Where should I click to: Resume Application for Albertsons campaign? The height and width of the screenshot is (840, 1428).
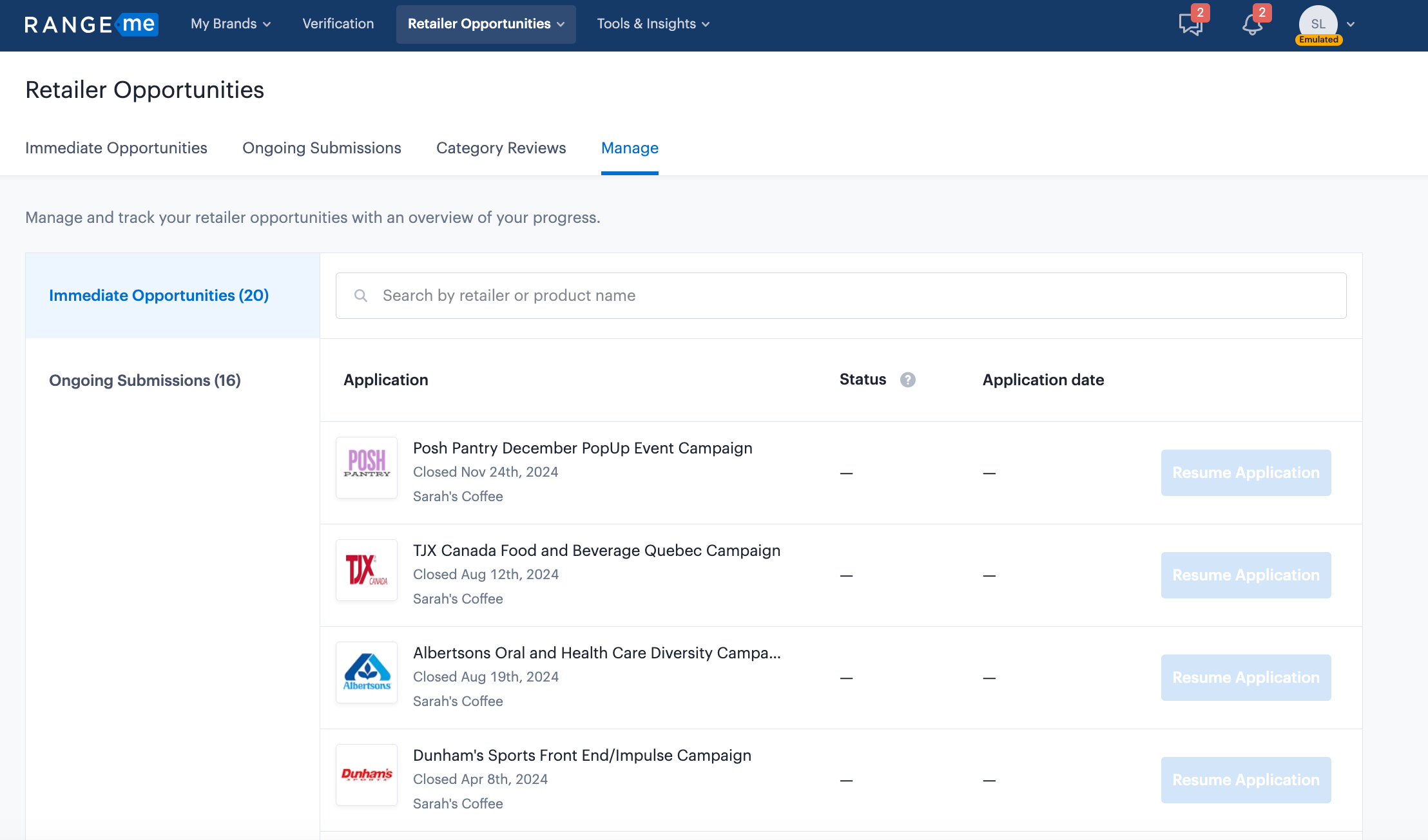point(1246,678)
